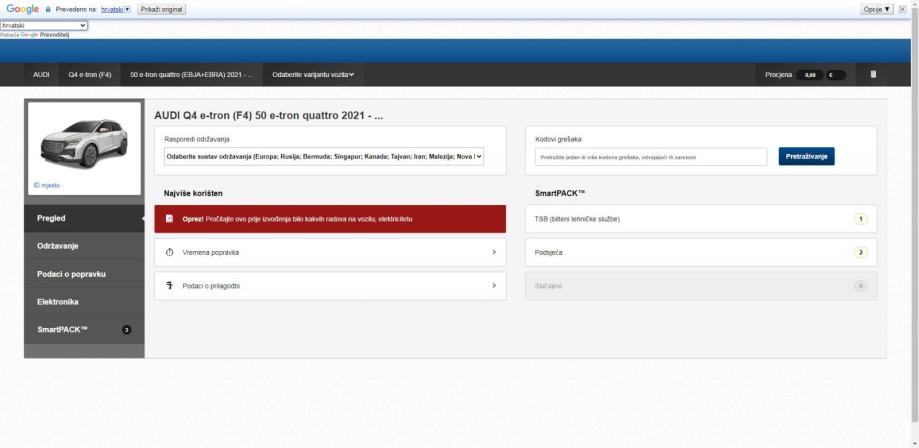
Task: Switch to the SmartPACK sidebar tab
Action: click(x=84, y=330)
